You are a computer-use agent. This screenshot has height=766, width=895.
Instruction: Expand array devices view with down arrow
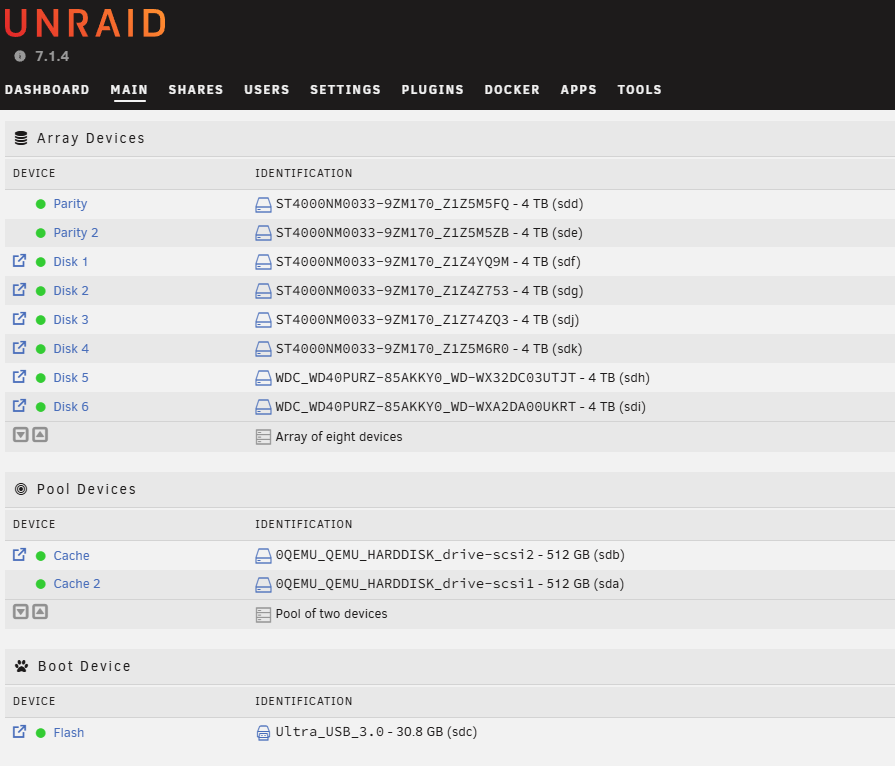pyautogui.click(x=21, y=435)
